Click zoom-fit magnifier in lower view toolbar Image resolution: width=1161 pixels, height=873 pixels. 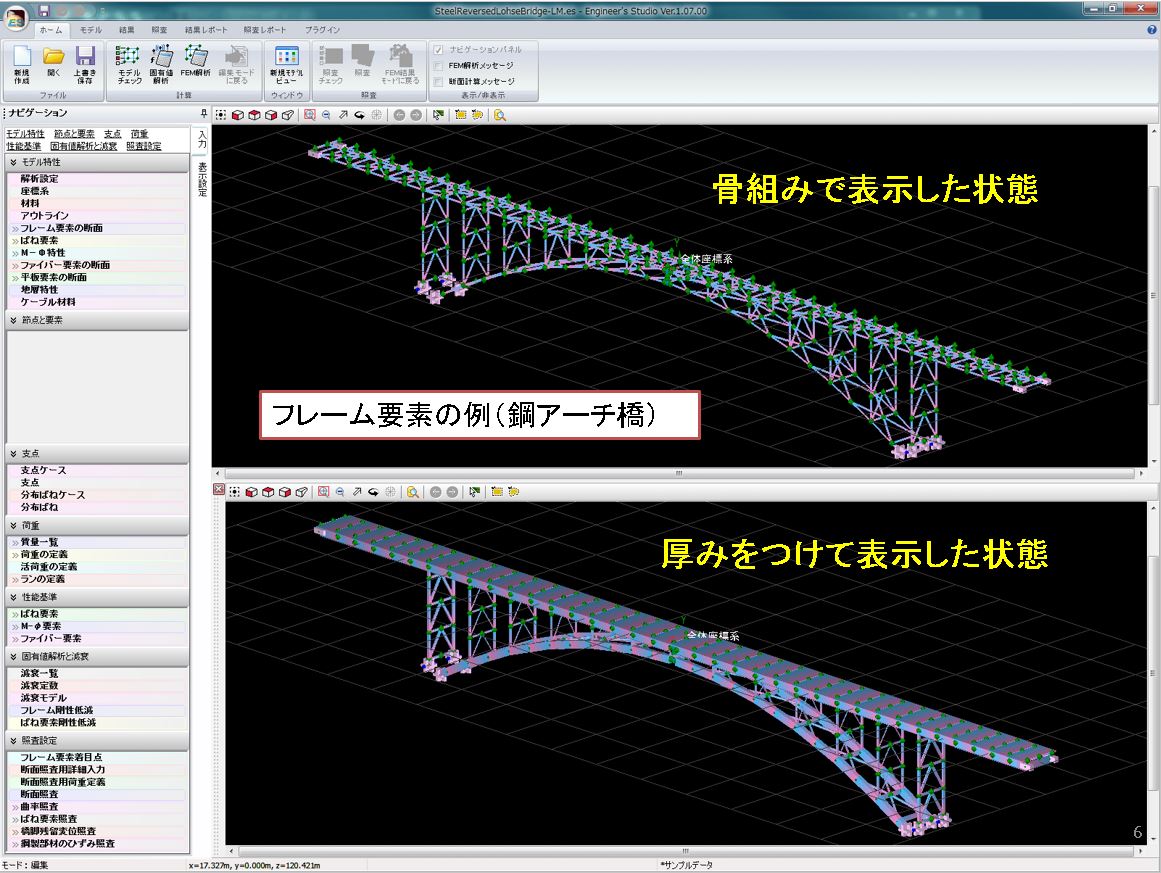tap(324, 492)
